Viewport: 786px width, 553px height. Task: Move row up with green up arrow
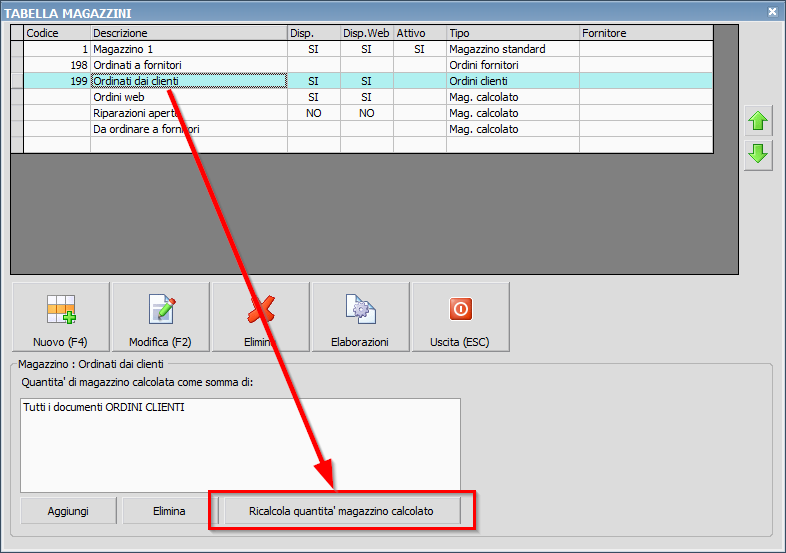pyautogui.click(x=758, y=121)
